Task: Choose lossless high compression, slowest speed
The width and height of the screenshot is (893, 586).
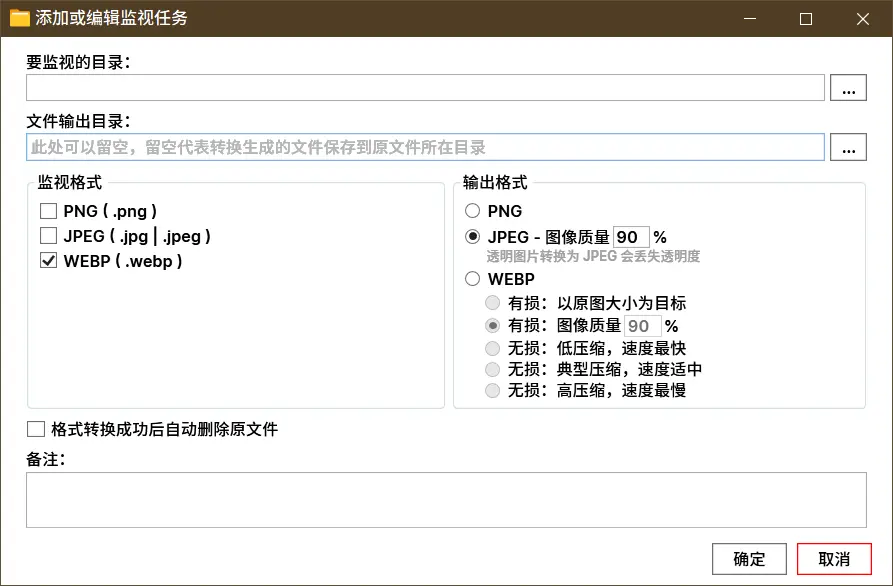Action: pos(492,391)
